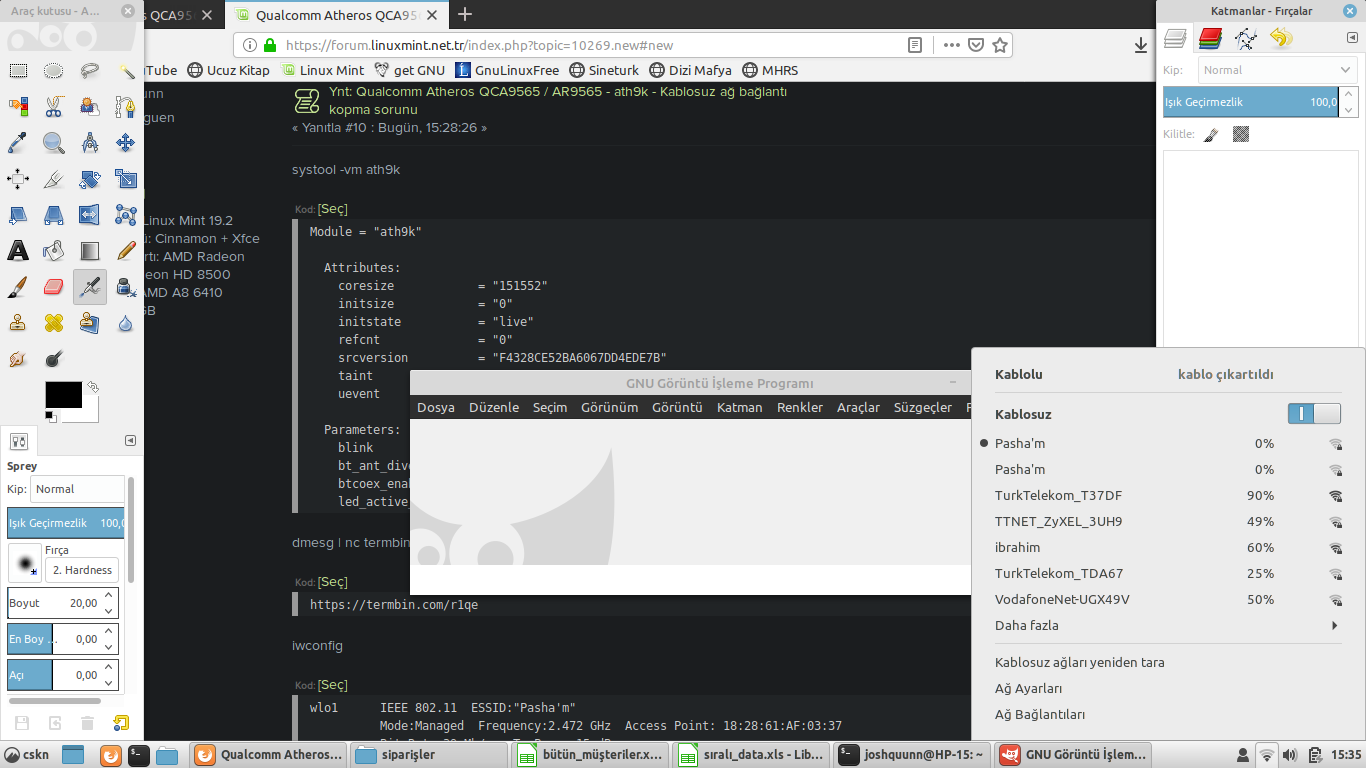Select the Text tool
Image resolution: width=1366 pixels, height=768 pixels.
coord(18,251)
